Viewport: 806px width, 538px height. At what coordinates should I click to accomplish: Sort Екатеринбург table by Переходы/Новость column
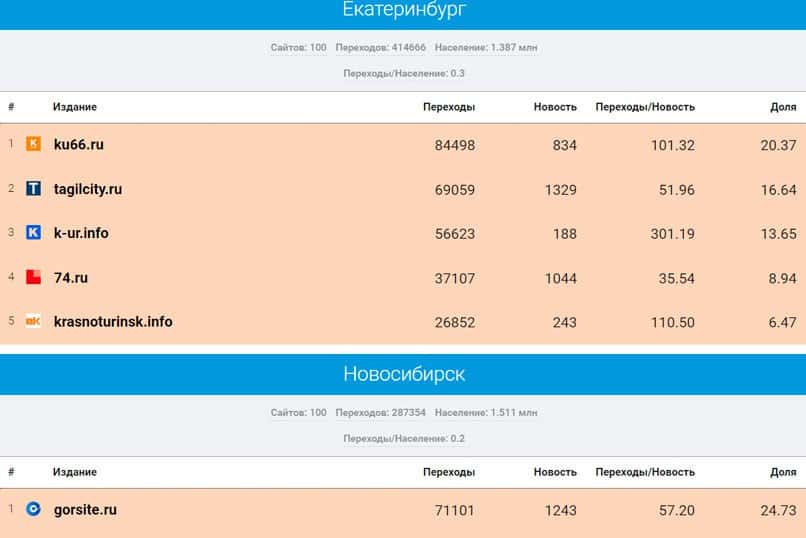coord(645,107)
